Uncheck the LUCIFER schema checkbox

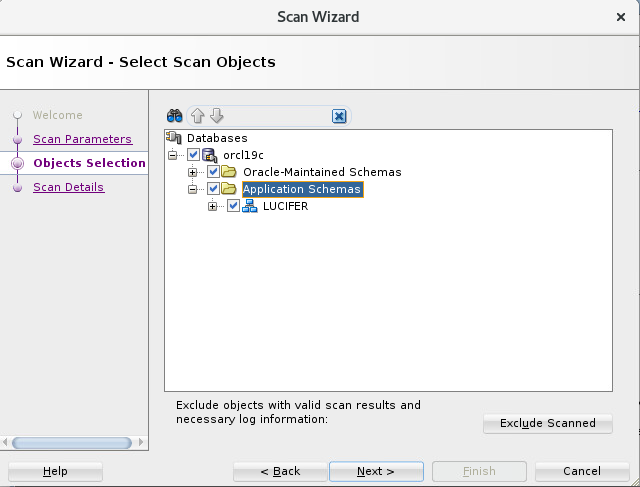(x=233, y=206)
